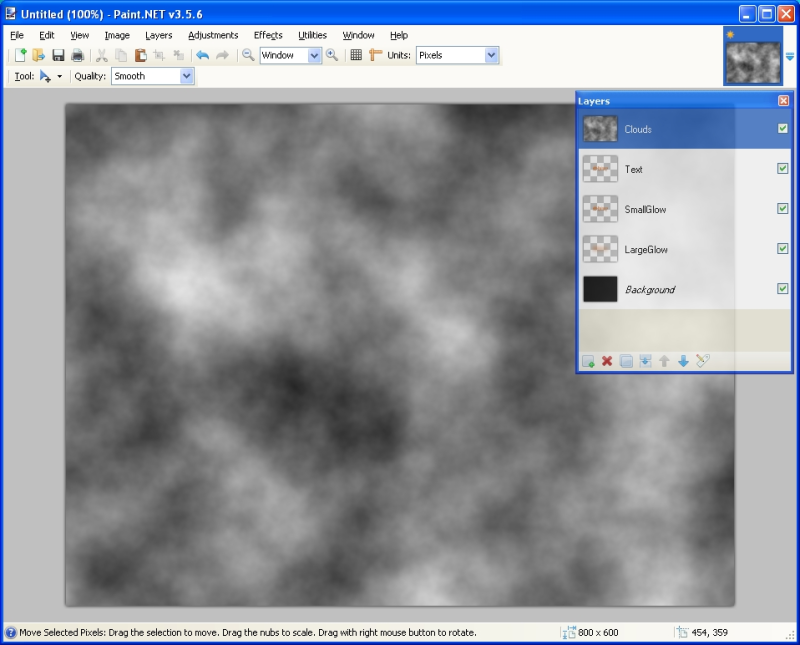800x645 pixels.
Task: Click the Print icon
Action: coord(77,56)
